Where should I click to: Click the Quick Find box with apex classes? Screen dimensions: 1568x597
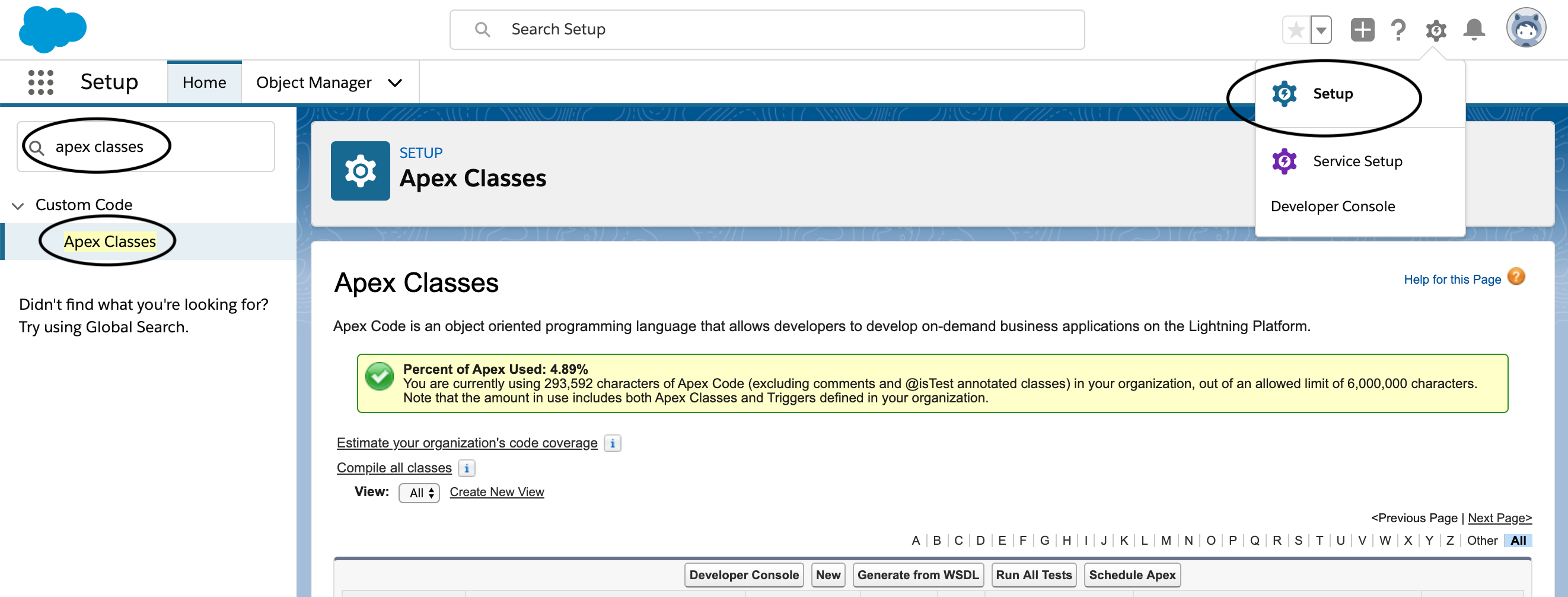coord(145,146)
